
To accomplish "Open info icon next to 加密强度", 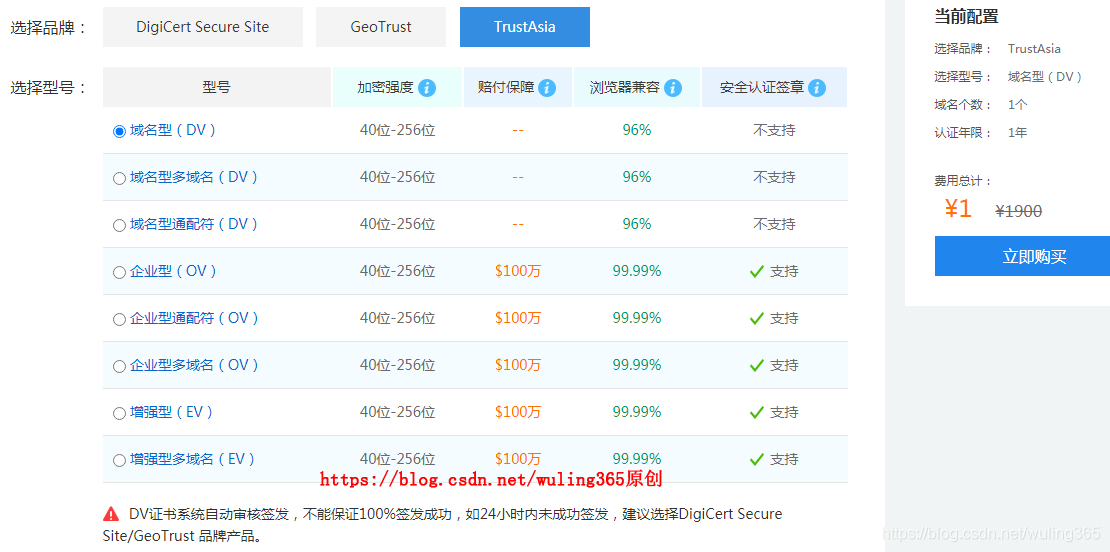I will (x=427, y=88).
